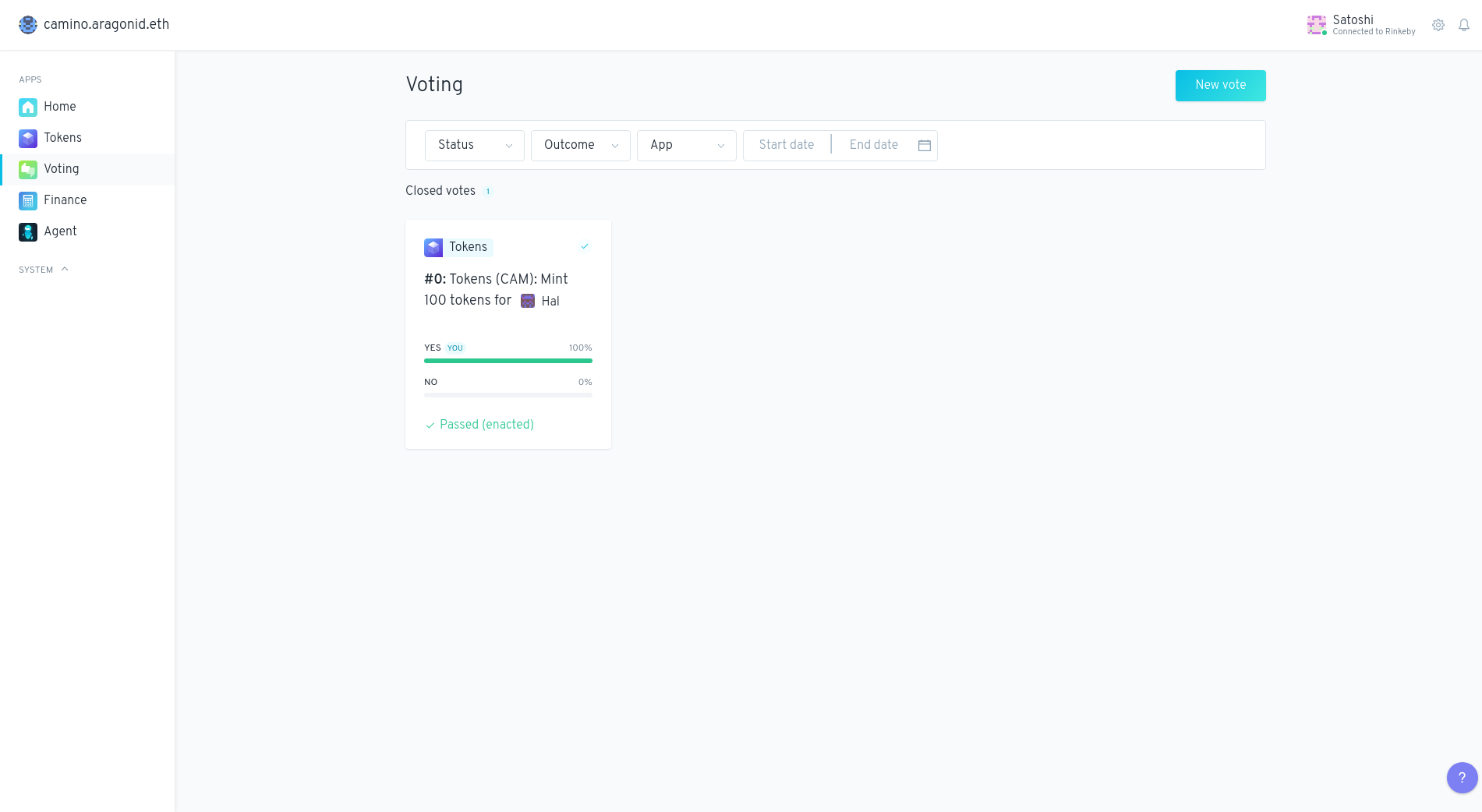Click the green Yes vote progress bar
Screen dimensions: 1482x812
tap(508, 361)
